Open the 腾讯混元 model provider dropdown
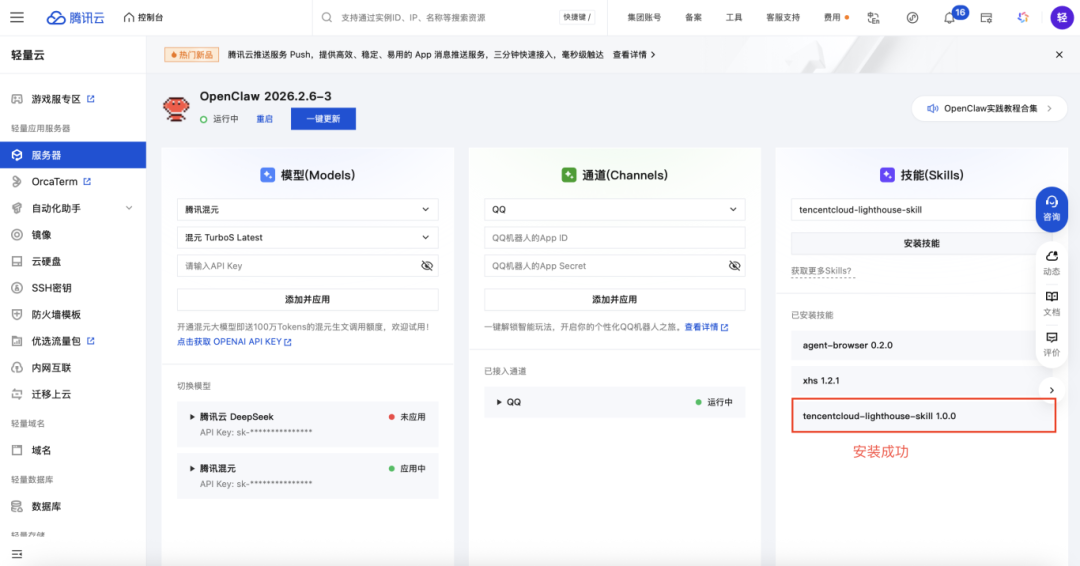Viewport: 1080px width, 566px height. point(307,209)
